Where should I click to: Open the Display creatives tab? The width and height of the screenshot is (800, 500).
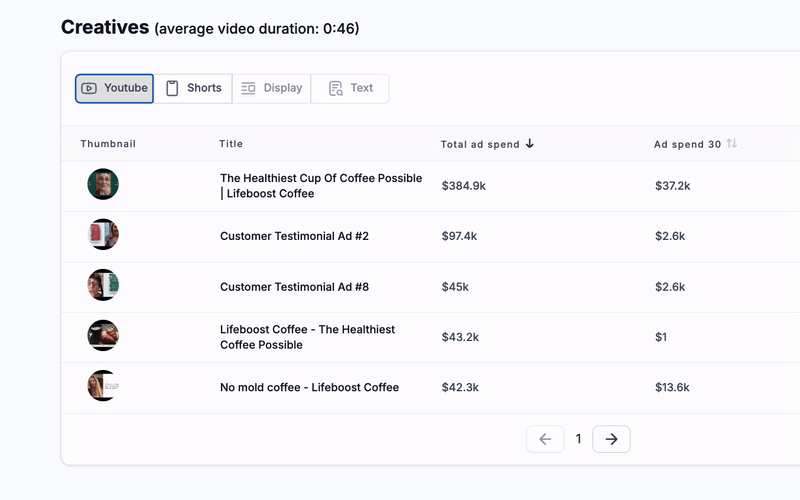coord(271,88)
